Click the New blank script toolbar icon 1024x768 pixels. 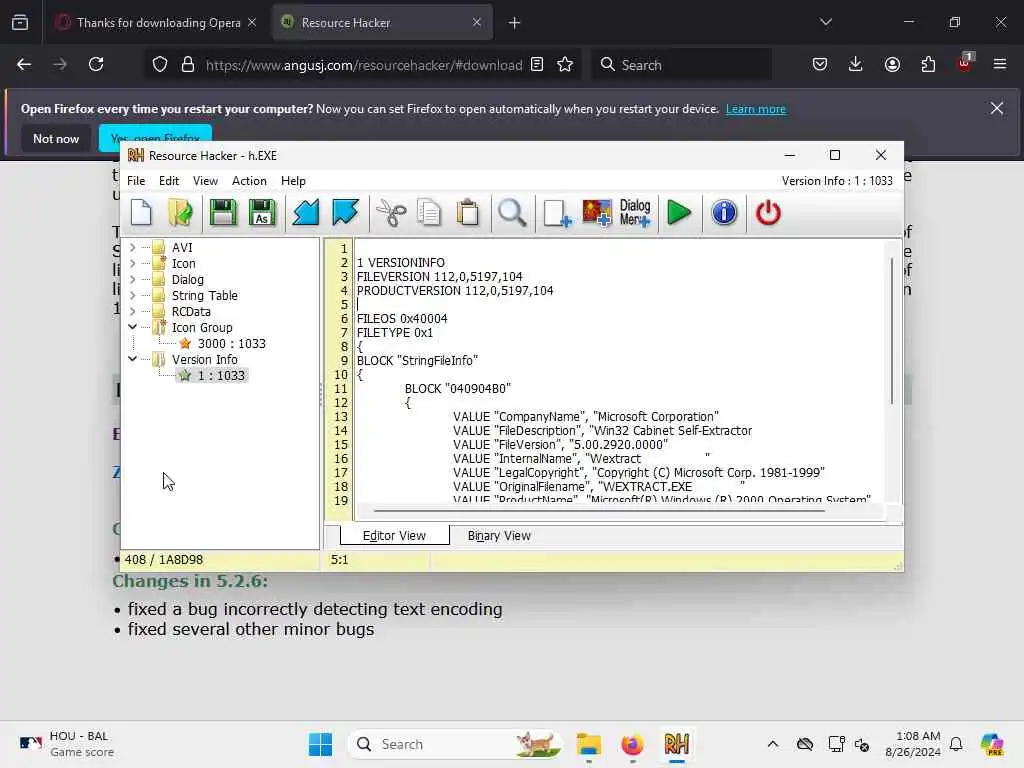(141, 213)
